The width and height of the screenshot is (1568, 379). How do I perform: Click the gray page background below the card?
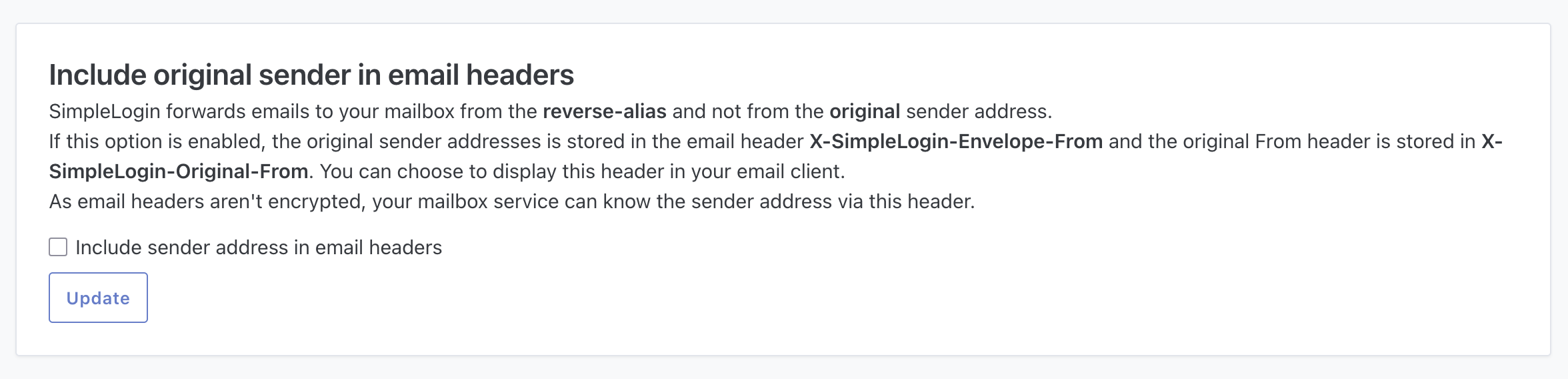(x=784, y=368)
